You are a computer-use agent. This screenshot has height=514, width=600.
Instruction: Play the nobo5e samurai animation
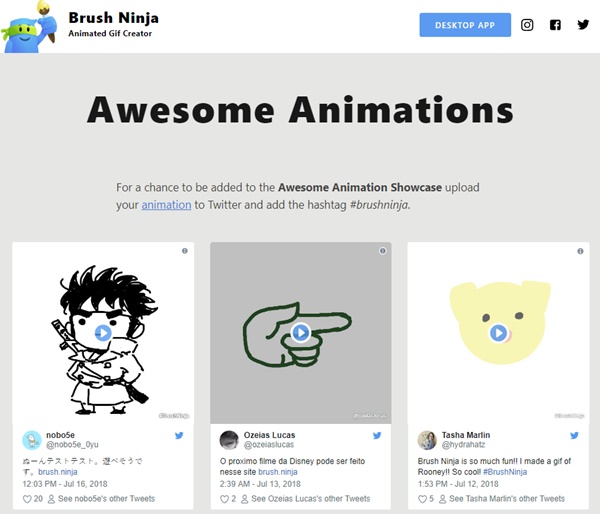(x=103, y=333)
